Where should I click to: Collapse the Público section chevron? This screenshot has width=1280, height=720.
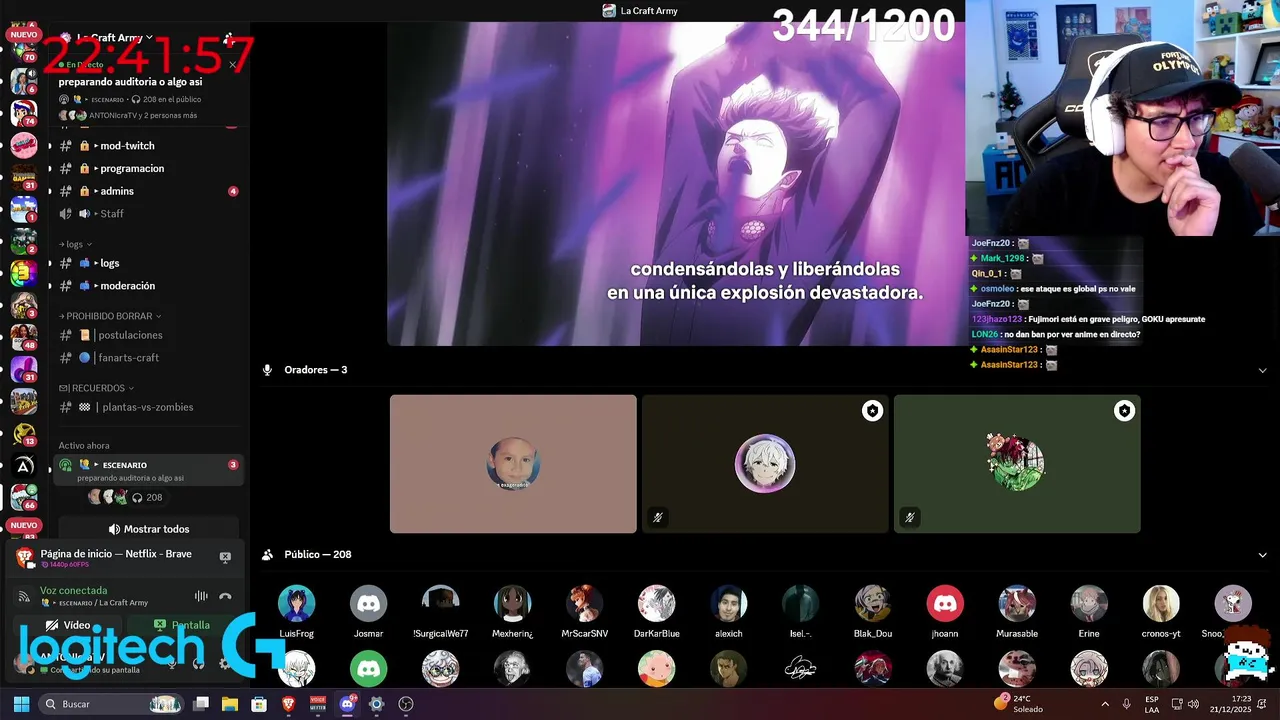click(x=1262, y=555)
